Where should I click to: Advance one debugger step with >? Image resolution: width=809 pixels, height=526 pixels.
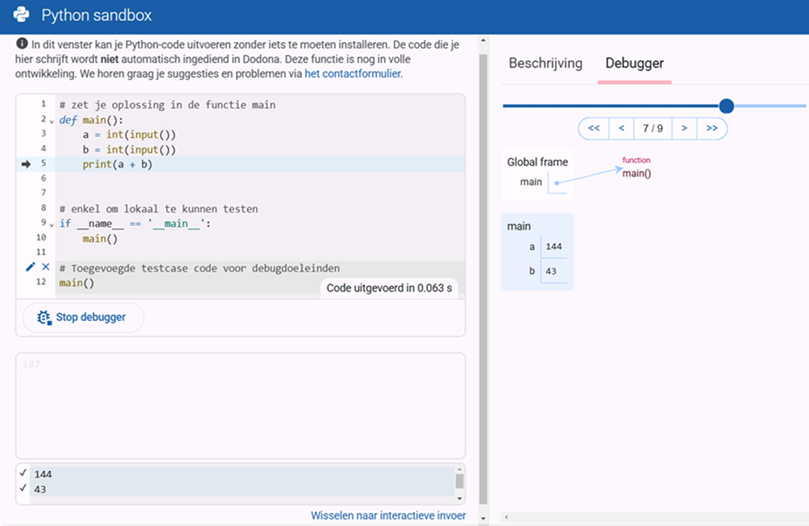[684, 128]
